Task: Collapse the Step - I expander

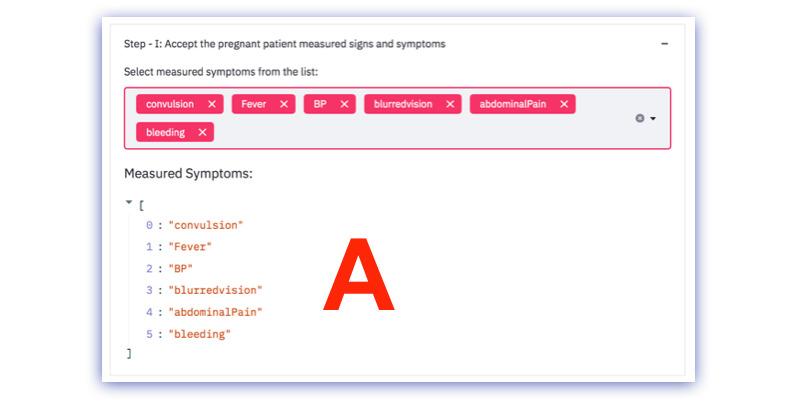Action: (x=665, y=44)
